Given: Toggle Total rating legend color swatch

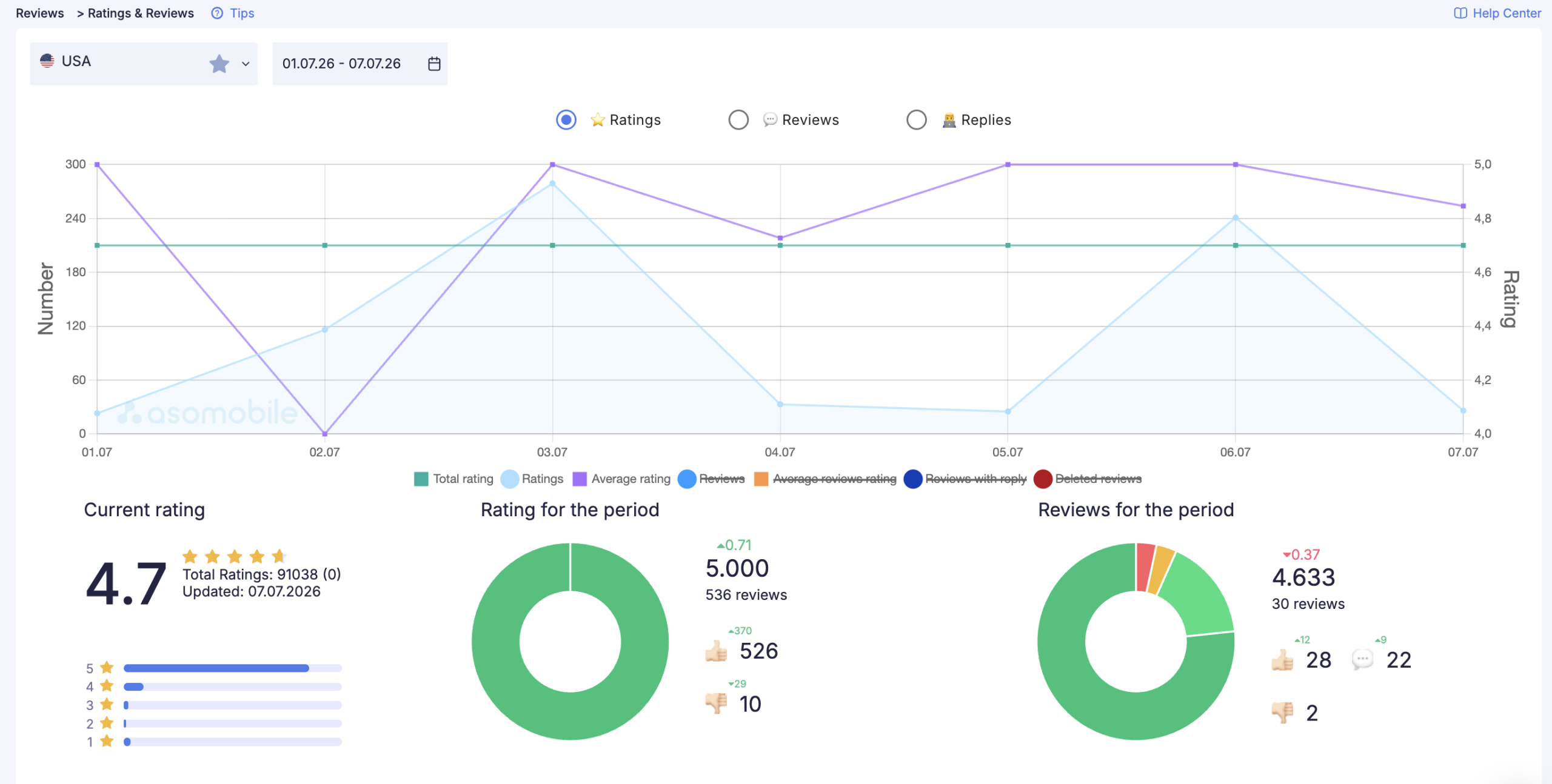Looking at the screenshot, I should pos(421,479).
